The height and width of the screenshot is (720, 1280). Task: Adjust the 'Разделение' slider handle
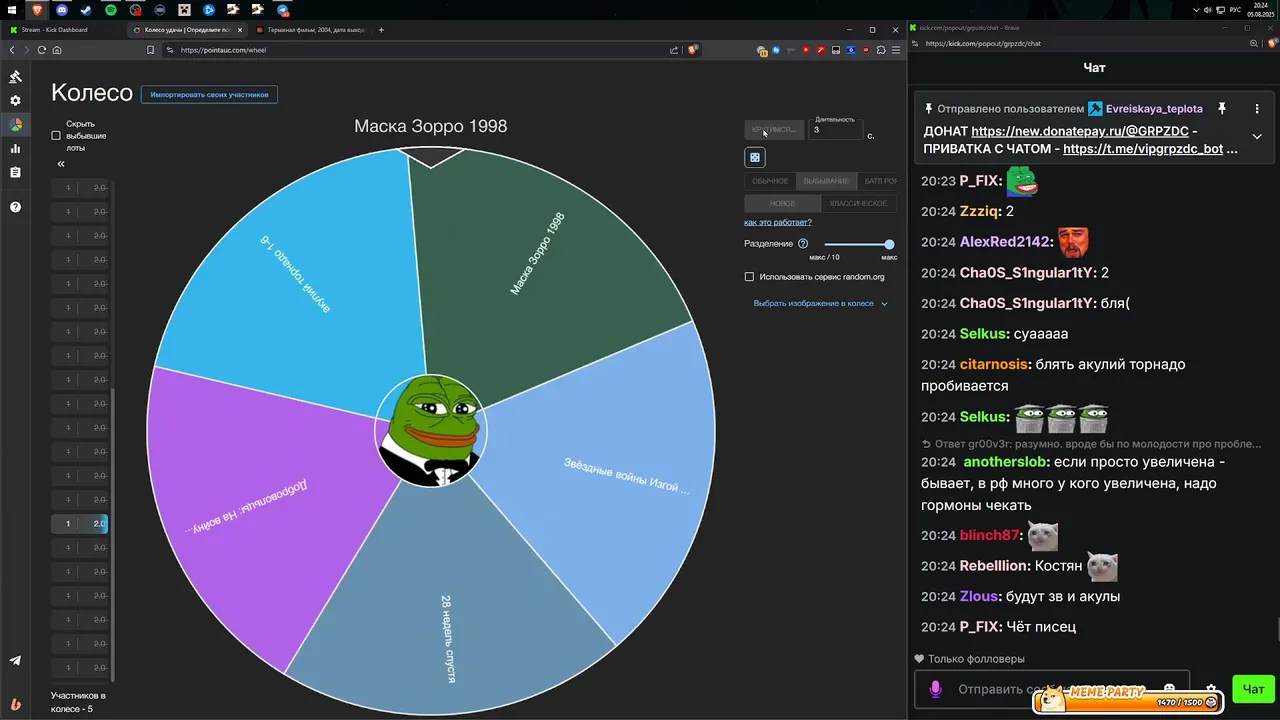pos(889,244)
